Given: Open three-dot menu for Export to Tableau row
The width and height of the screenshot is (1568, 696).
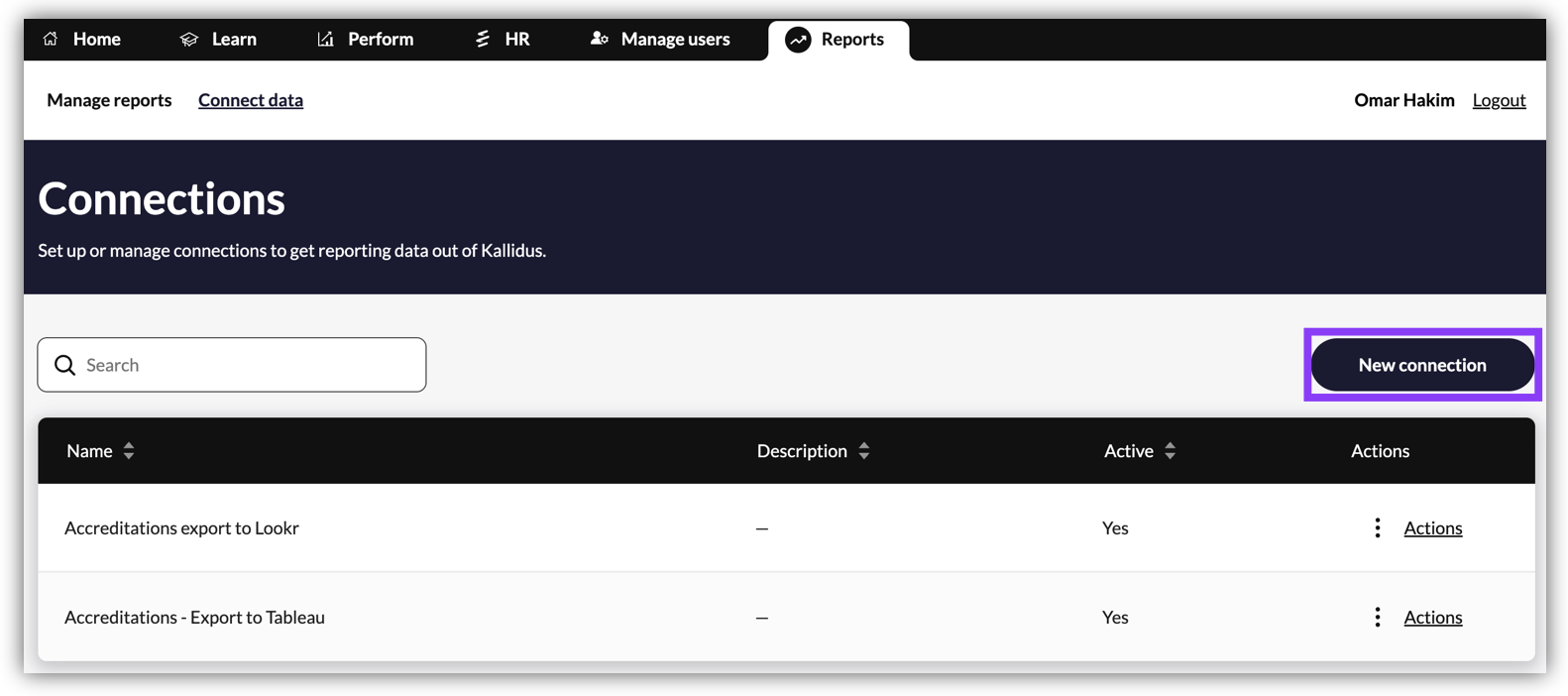Looking at the screenshot, I should [1377, 617].
